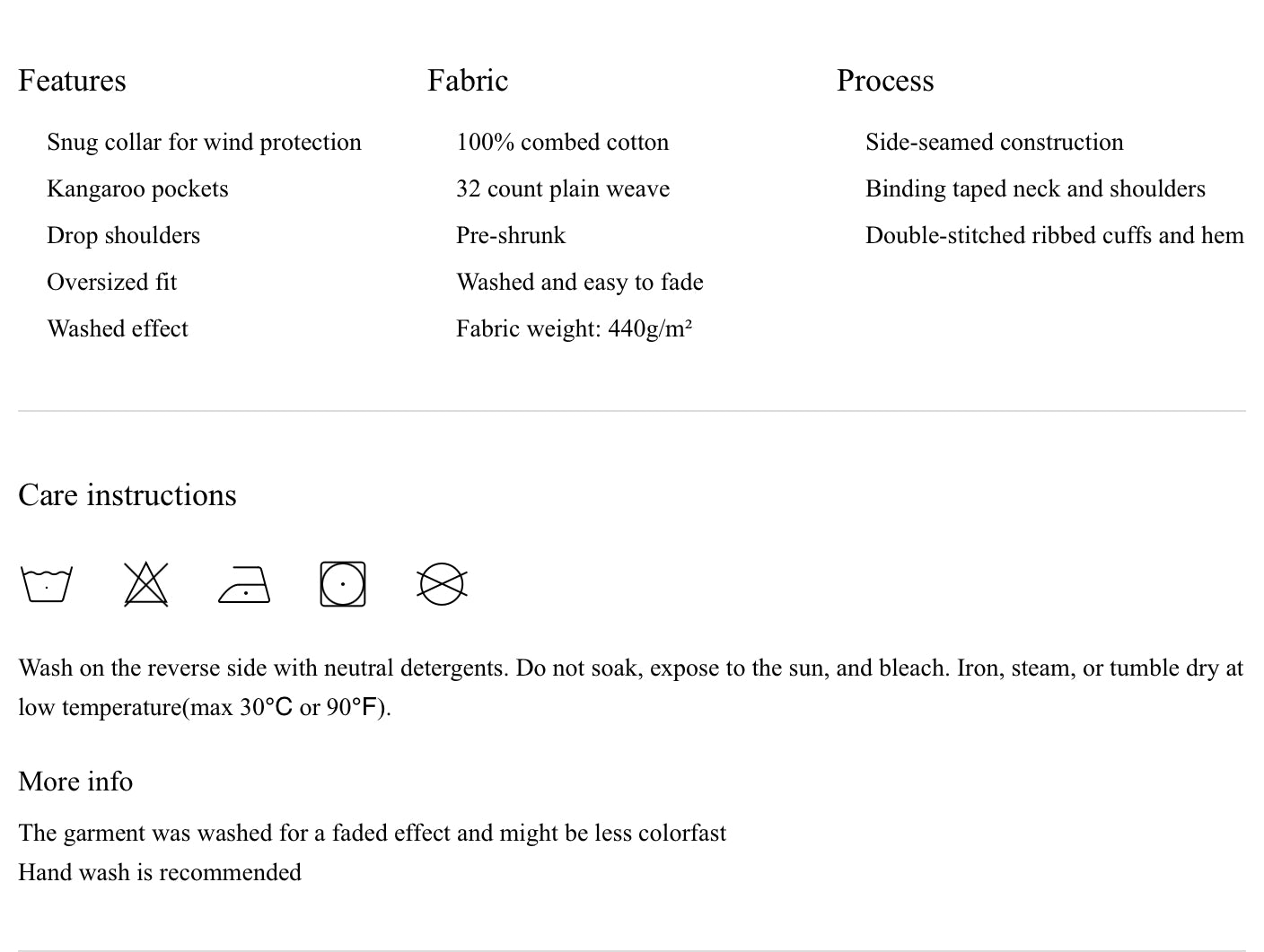The image size is (1264, 952).
Task: Click the More info heading
Action: (75, 782)
